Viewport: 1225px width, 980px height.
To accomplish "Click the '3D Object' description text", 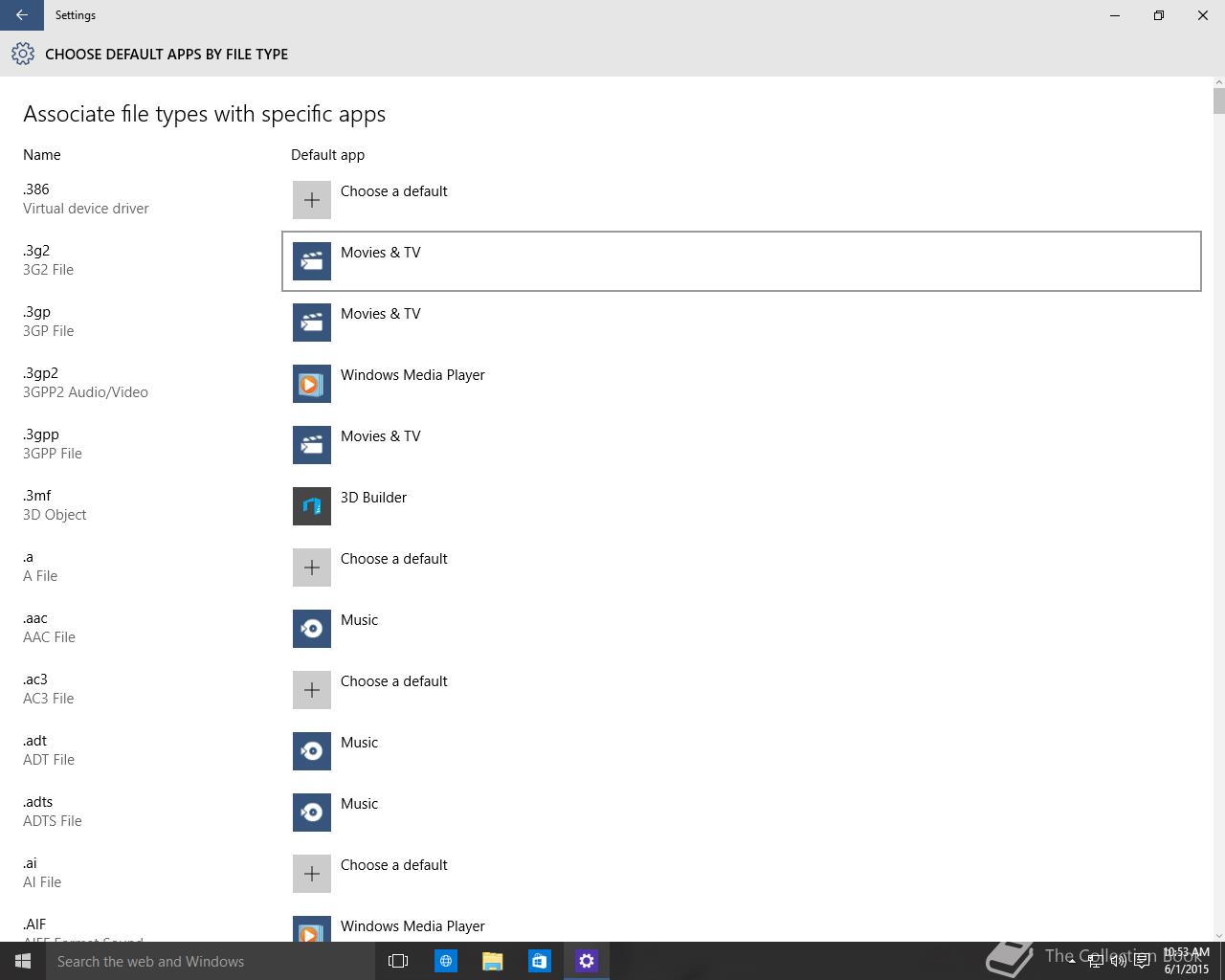I will tap(55, 515).
